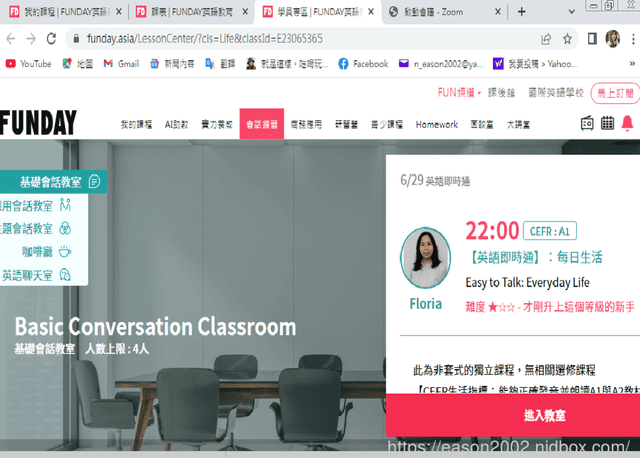
Task: Open the 課後館 link
Action: pyautogui.click(x=501, y=93)
